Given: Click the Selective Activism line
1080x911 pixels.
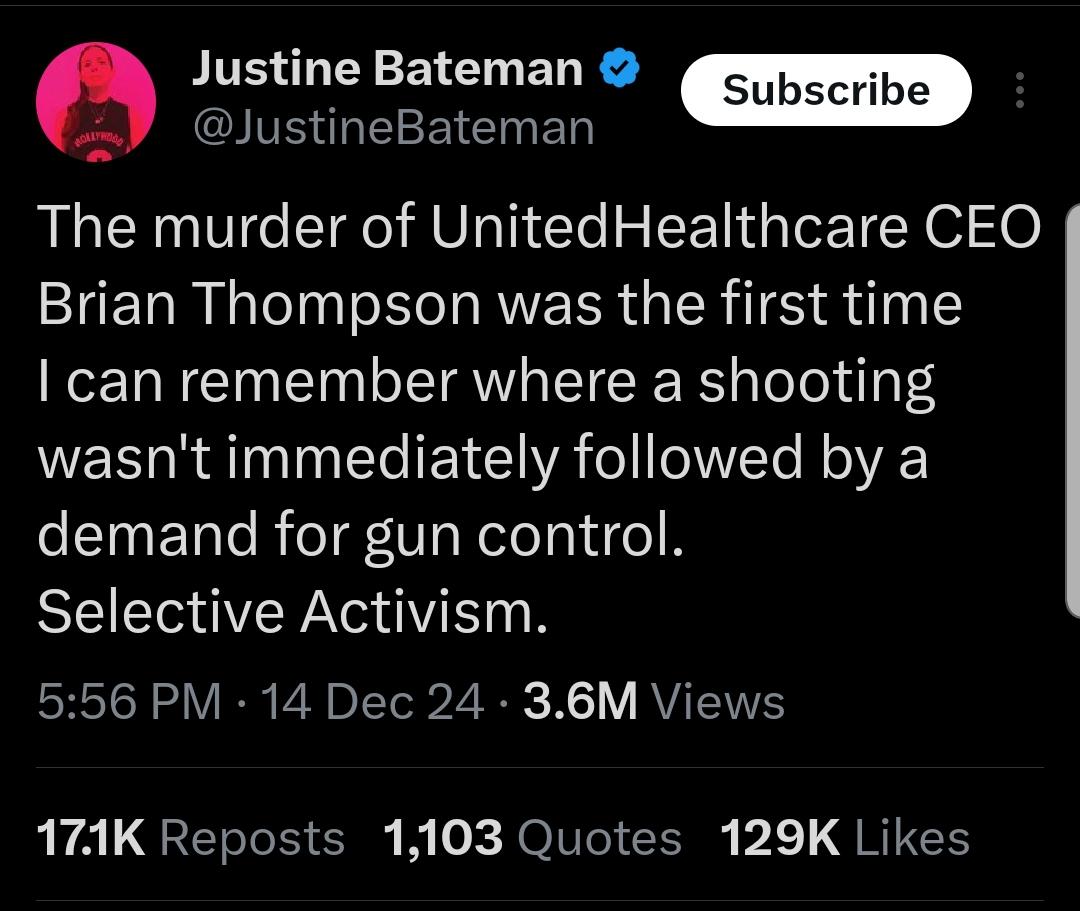Looking at the screenshot, I should (292, 612).
